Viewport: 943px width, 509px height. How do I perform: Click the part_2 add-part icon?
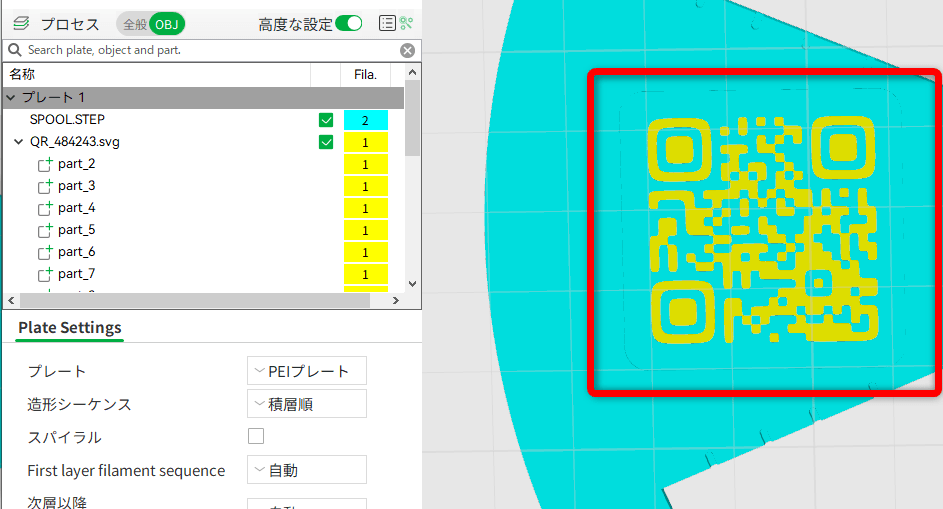click(x=45, y=164)
